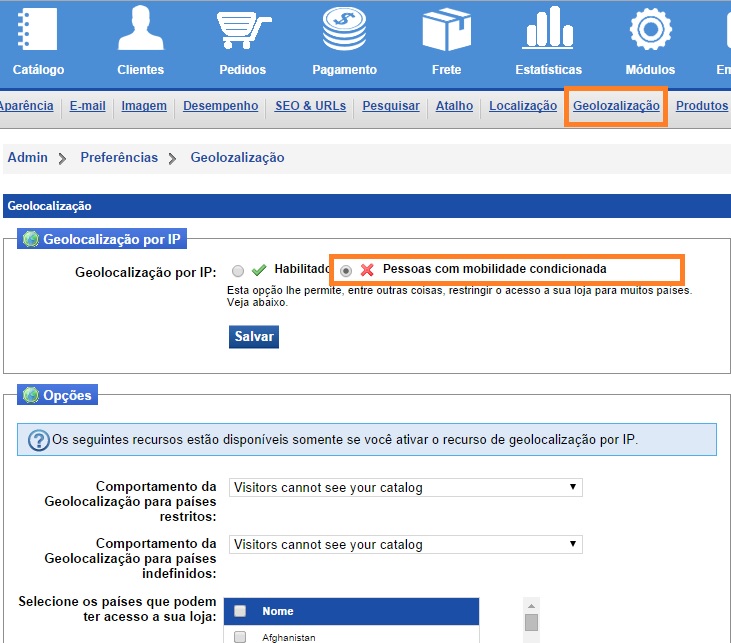
Task: Click the question mark help icon
Action: (x=39, y=440)
